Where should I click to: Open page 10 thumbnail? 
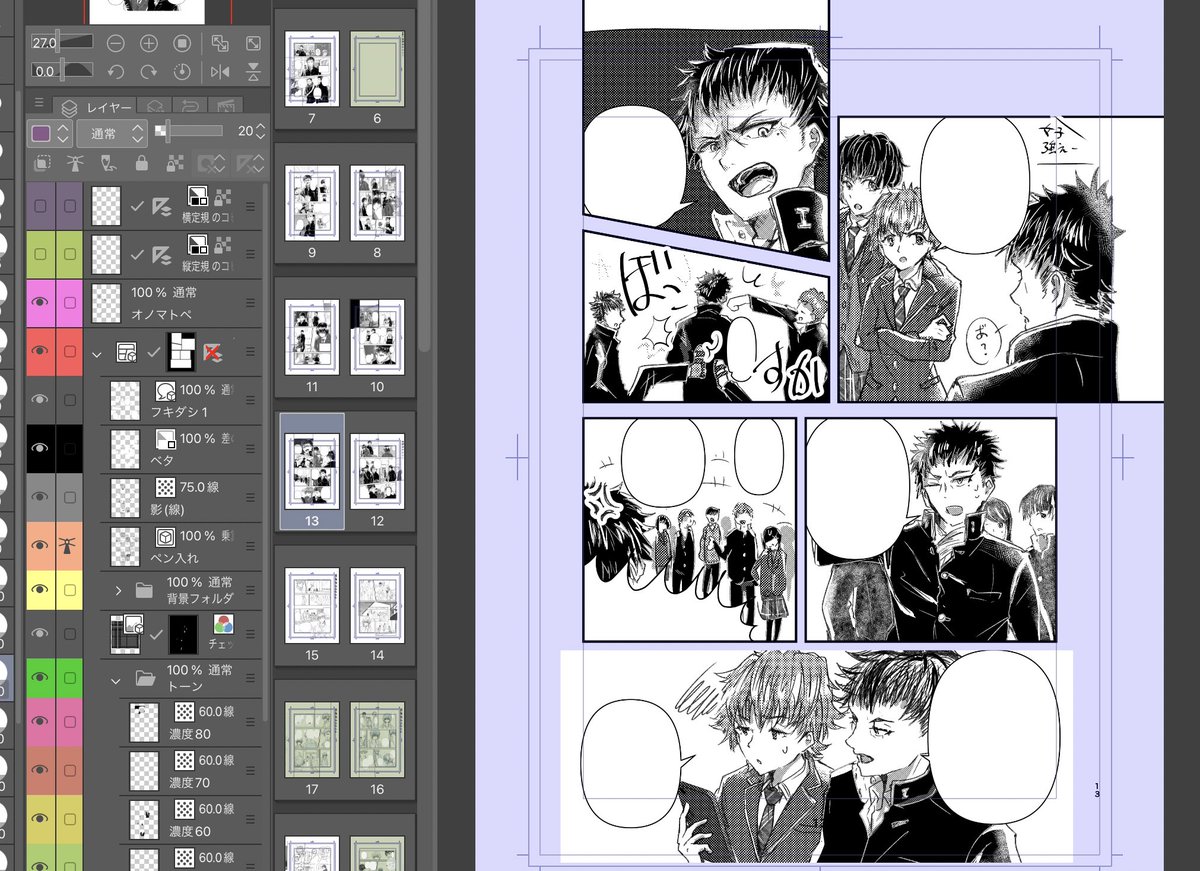pos(377,338)
